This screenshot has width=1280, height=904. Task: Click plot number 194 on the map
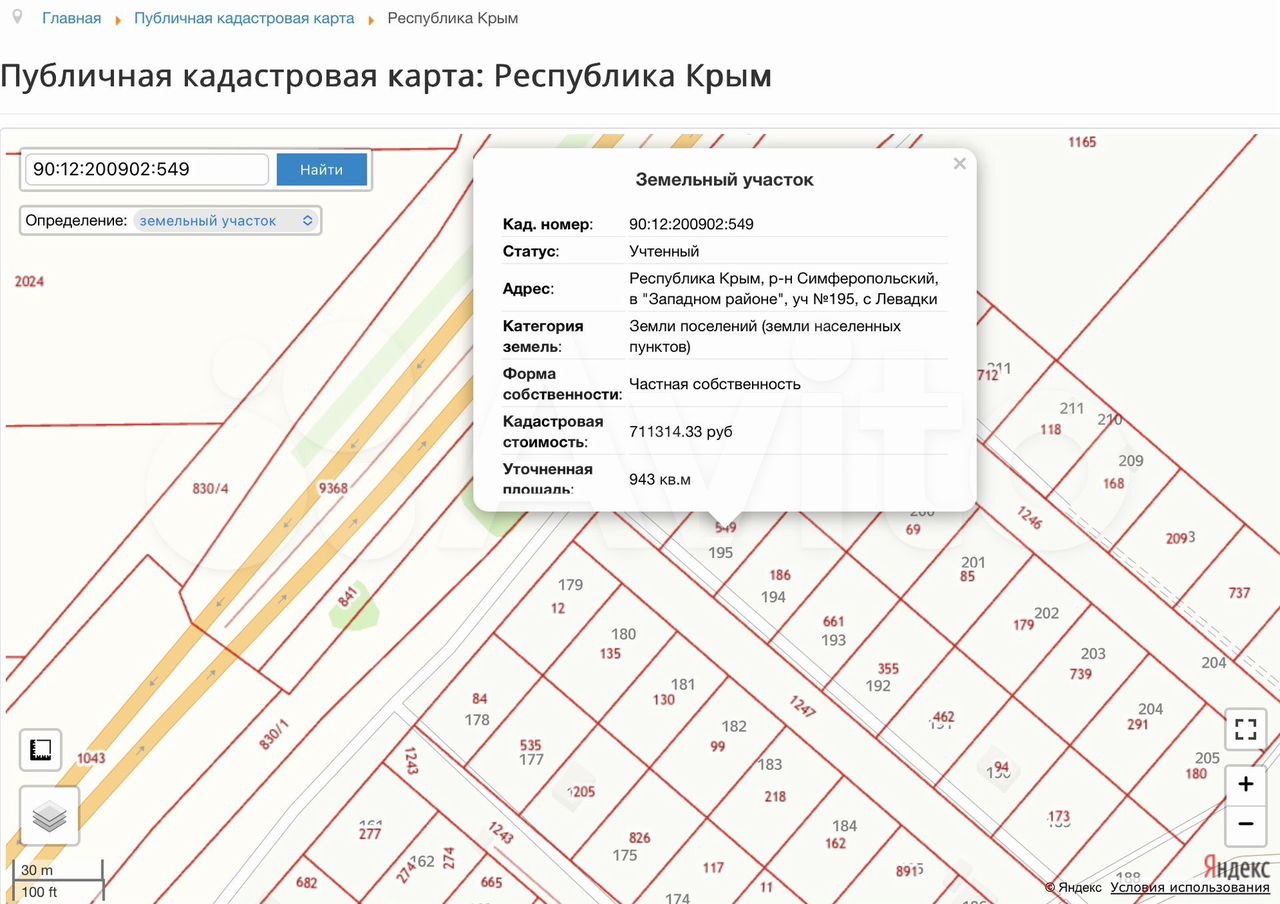tap(773, 597)
